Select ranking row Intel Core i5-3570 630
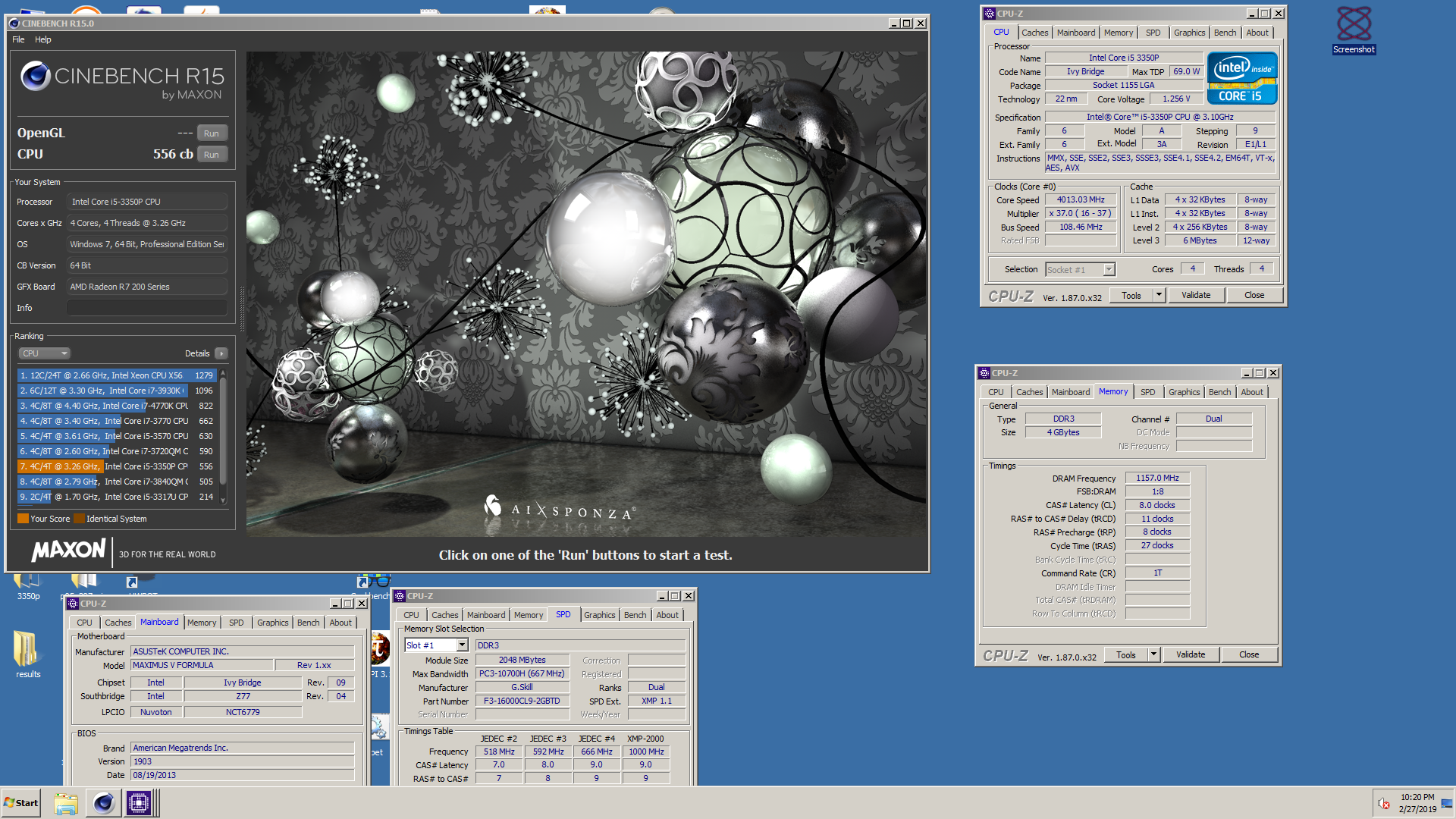Screen dimensions: 1456x819 (x=117, y=436)
